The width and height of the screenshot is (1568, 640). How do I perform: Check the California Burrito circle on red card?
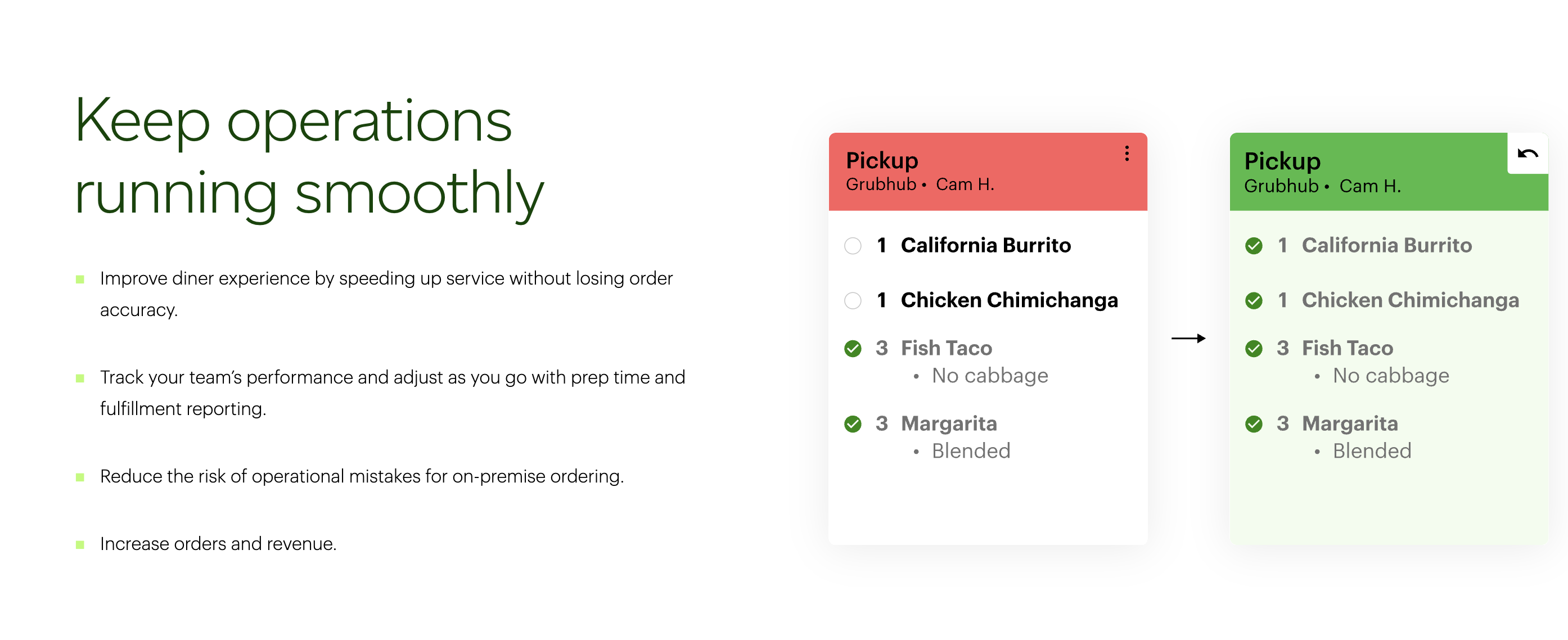pyautogui.click(x=853, y=245)
